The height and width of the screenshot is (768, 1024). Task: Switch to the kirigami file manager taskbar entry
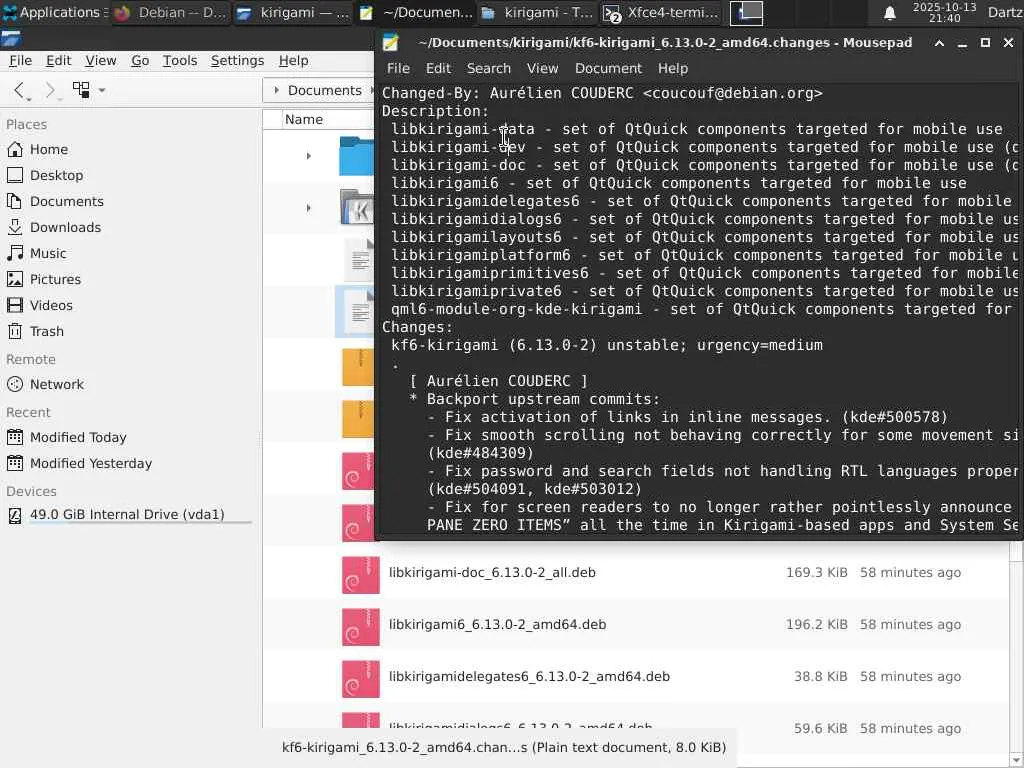click(293, 12)
